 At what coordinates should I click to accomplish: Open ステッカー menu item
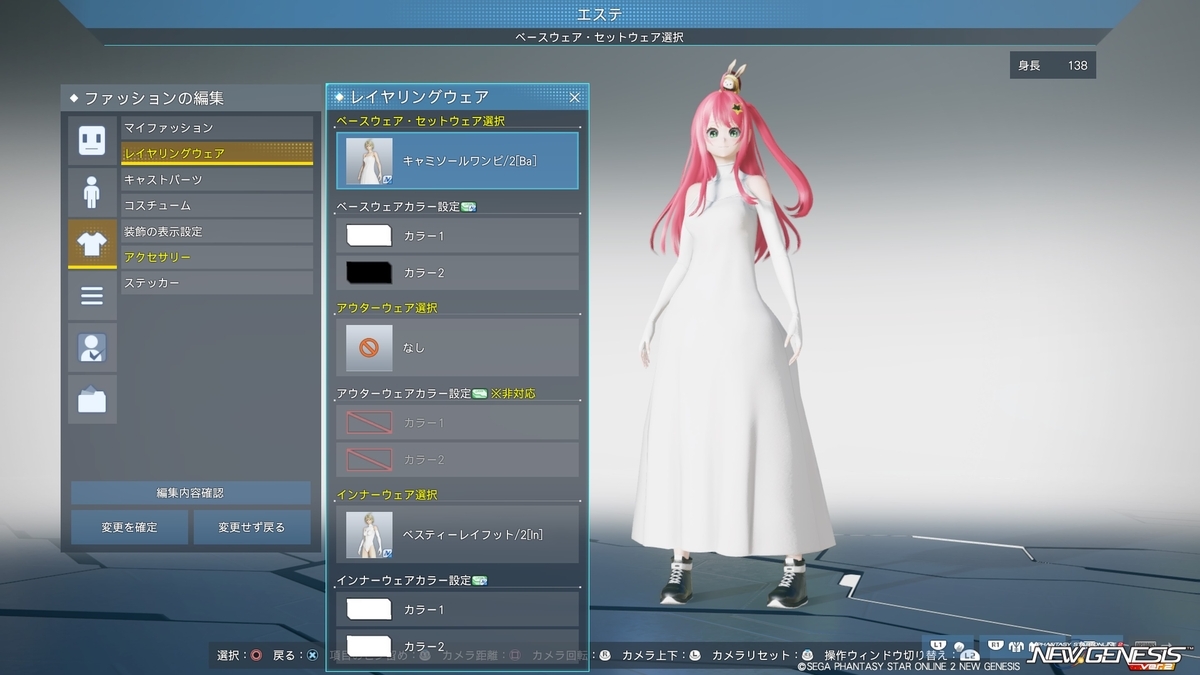217,284
